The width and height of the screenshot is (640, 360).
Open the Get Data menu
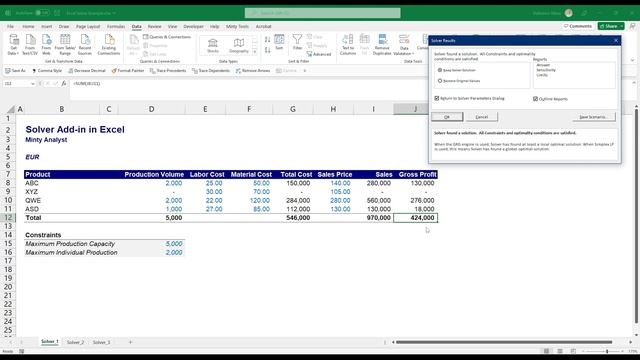[13, 44]
